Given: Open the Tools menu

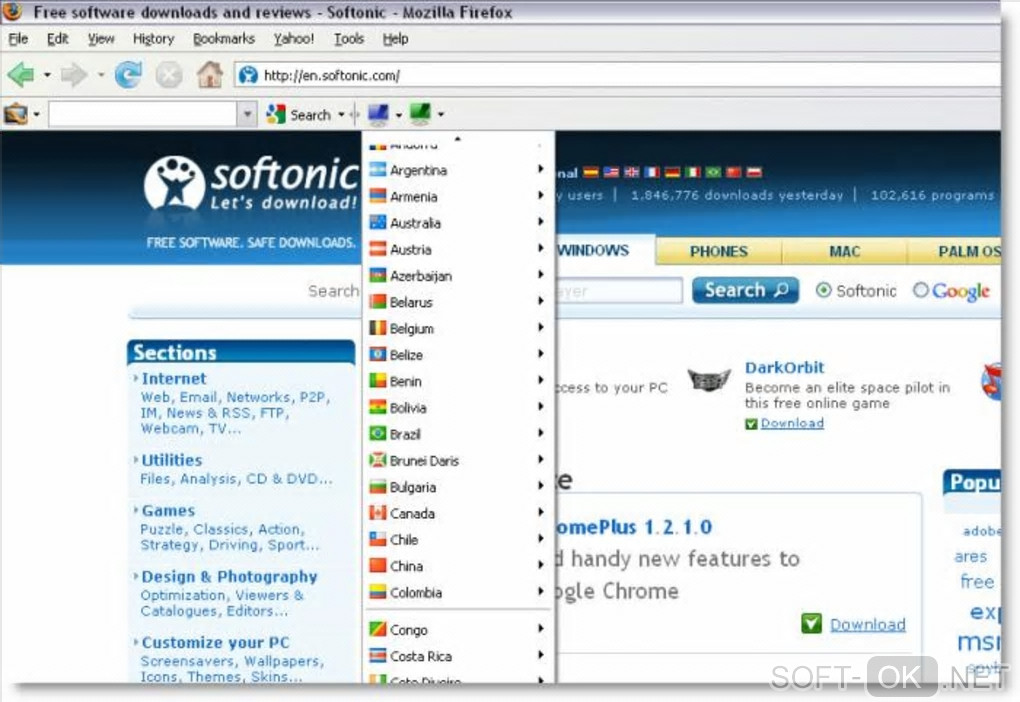Looking at the screenshot, I should pos(349,38).
